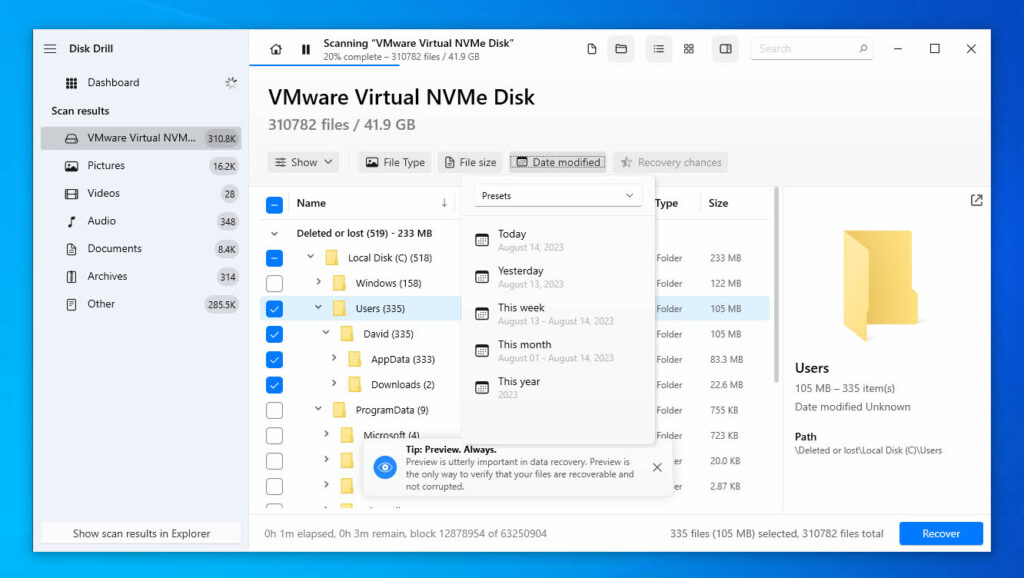Switch results to list view
This screenshot has height=578, width=1024.
click(658, 48)
